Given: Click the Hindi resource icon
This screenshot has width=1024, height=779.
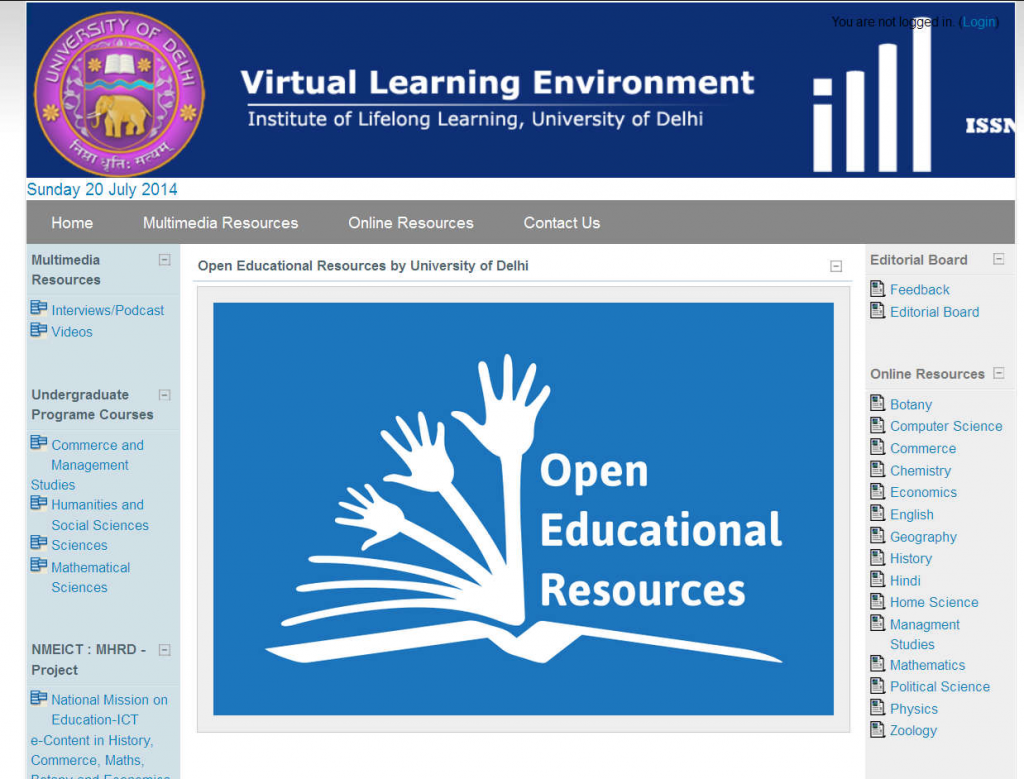Looking at the screenshot, I should tap(876, 580).
